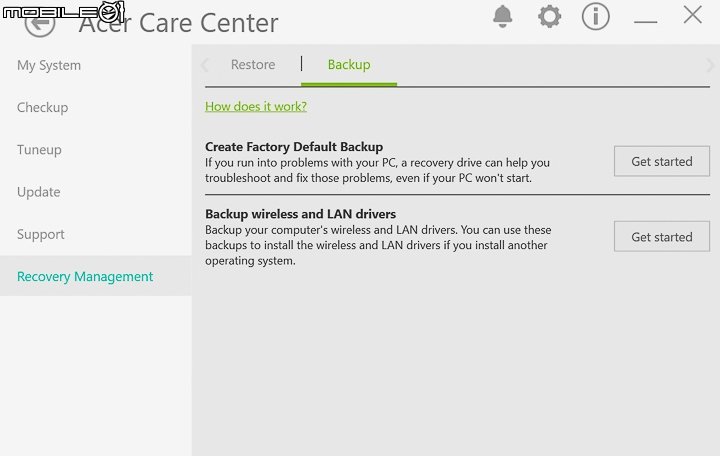The image size is (720, 456).
Task: Show app info with the circled i icon
Action: (x=596, y=17)
